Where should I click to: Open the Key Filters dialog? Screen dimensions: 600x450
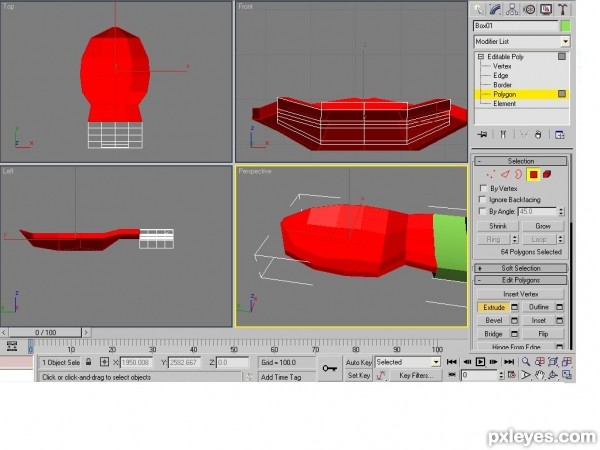click(416, 375)
